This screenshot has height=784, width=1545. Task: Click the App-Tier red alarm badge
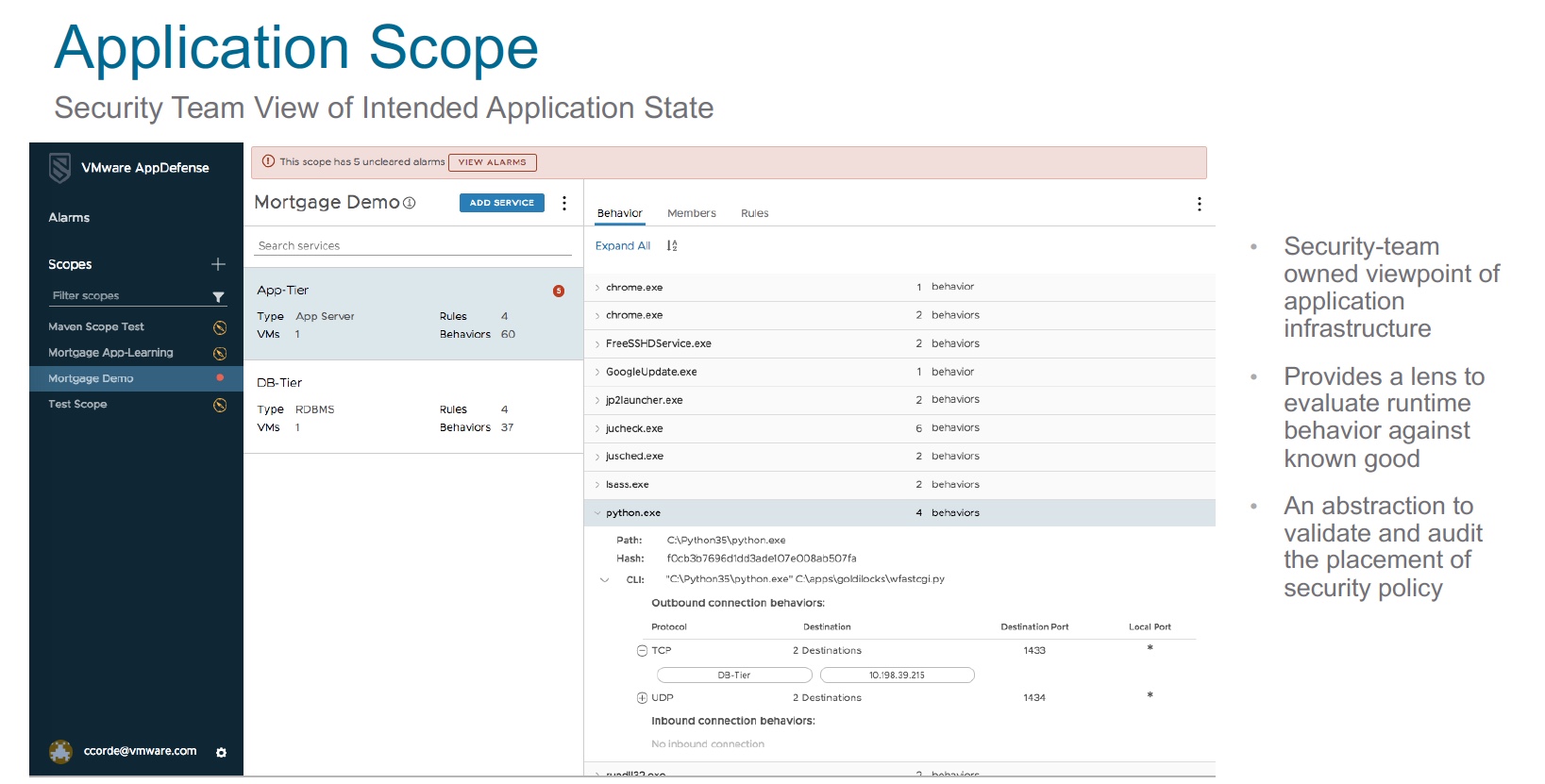point(559,291)
